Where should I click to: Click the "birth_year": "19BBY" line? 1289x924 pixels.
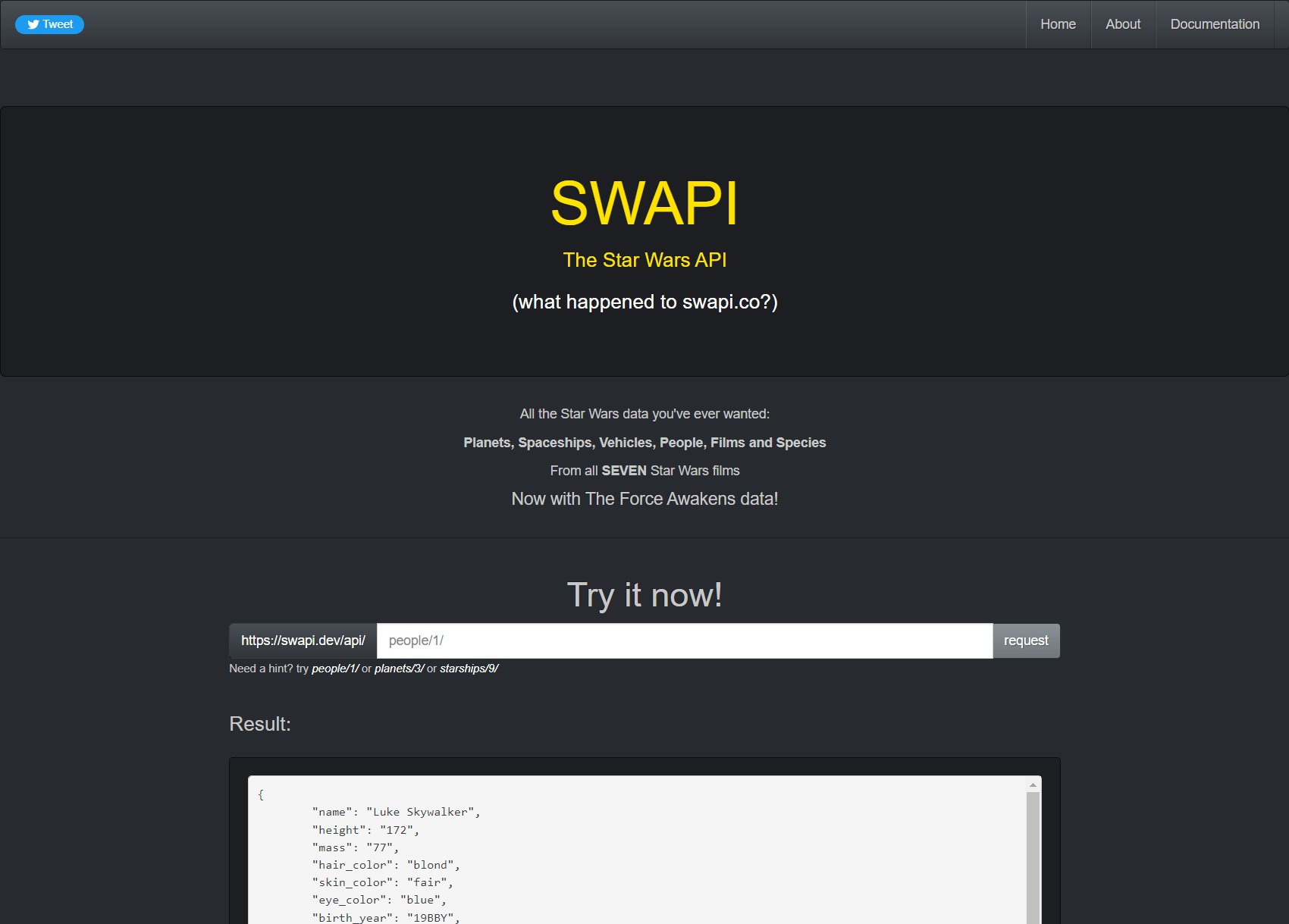(x=386, y=917)
